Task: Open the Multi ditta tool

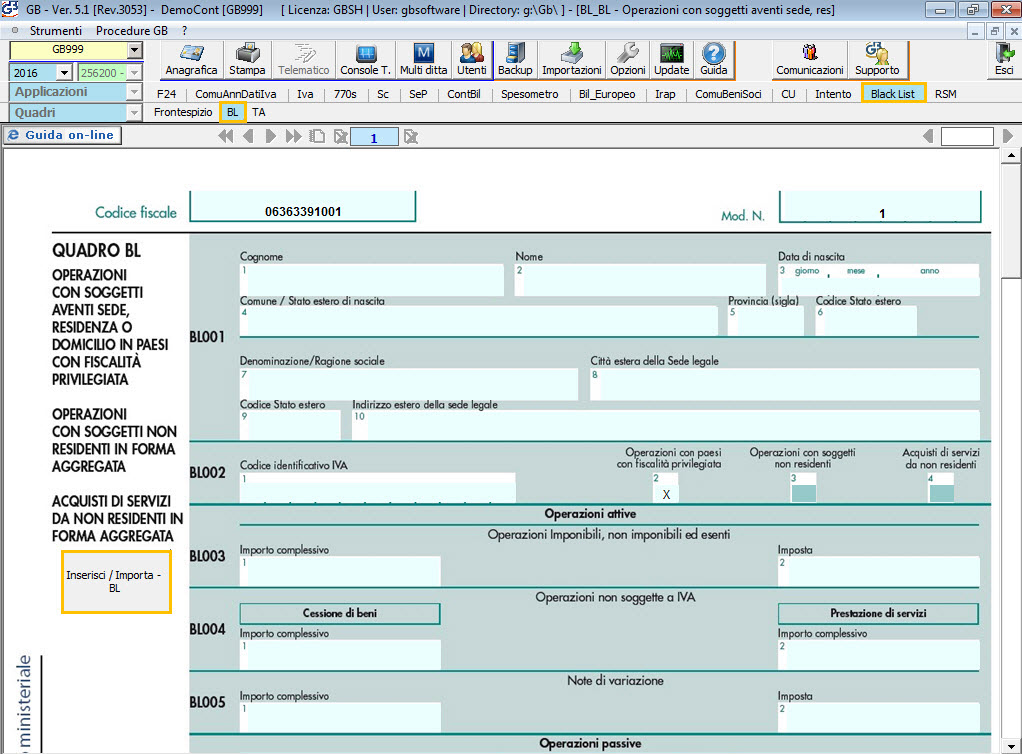Action: pyautogui.click(x=424, y=60)
